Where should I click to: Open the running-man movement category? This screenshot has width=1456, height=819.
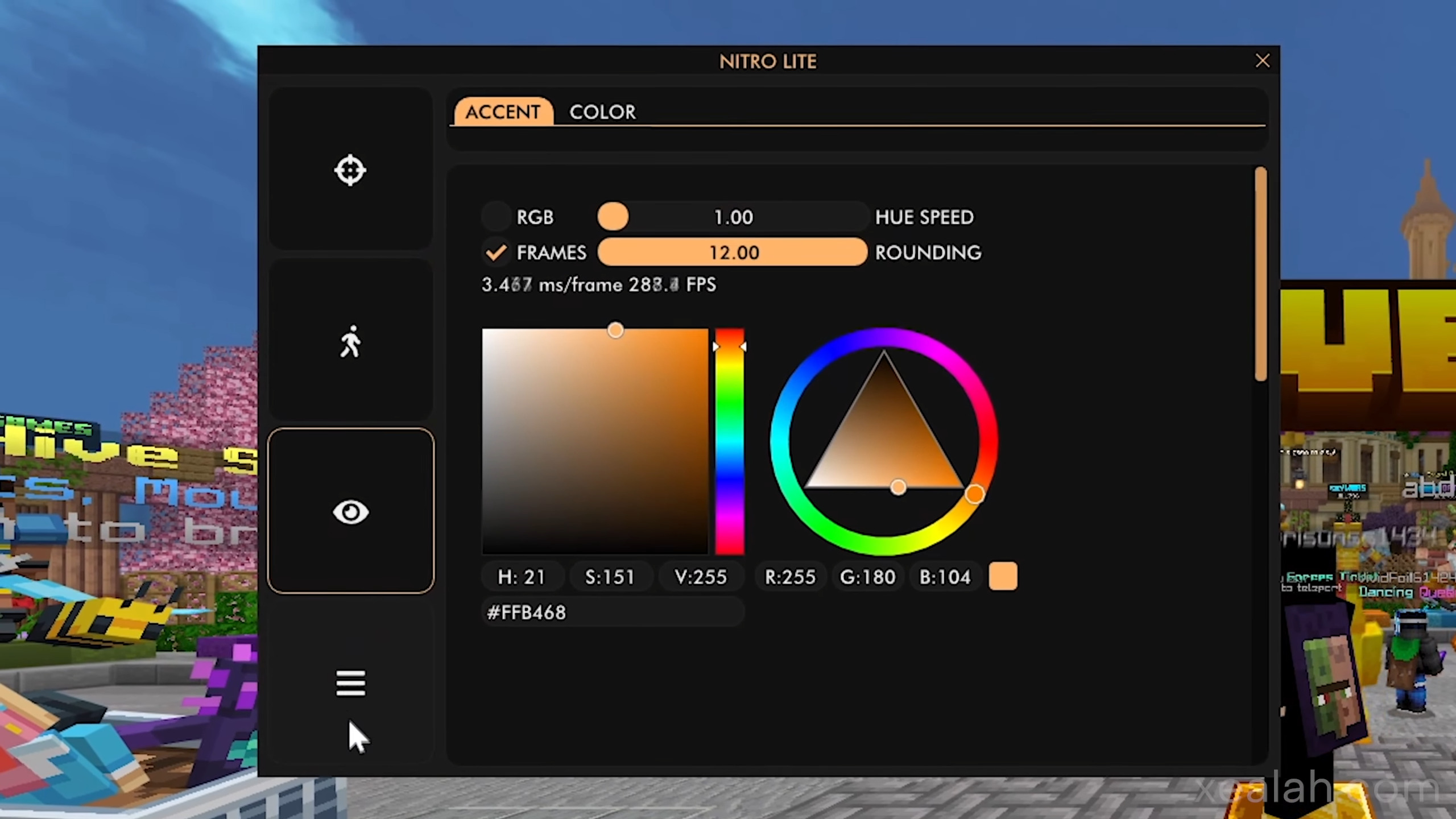tap(350, 341)
